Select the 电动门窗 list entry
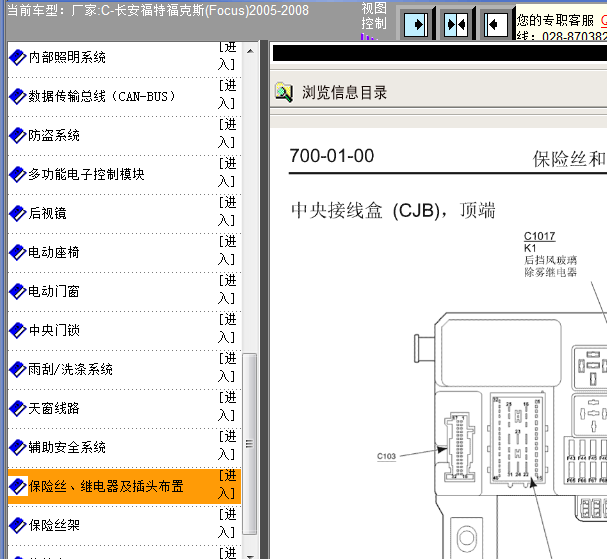The image size is (607, 559). coord(54,291)
